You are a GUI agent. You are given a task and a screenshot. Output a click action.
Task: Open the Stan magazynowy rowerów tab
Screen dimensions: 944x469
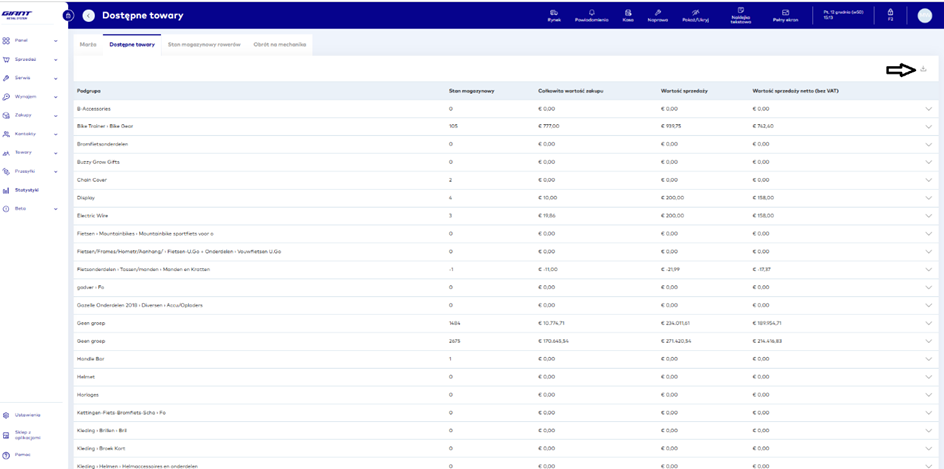(x=204, y=45)
